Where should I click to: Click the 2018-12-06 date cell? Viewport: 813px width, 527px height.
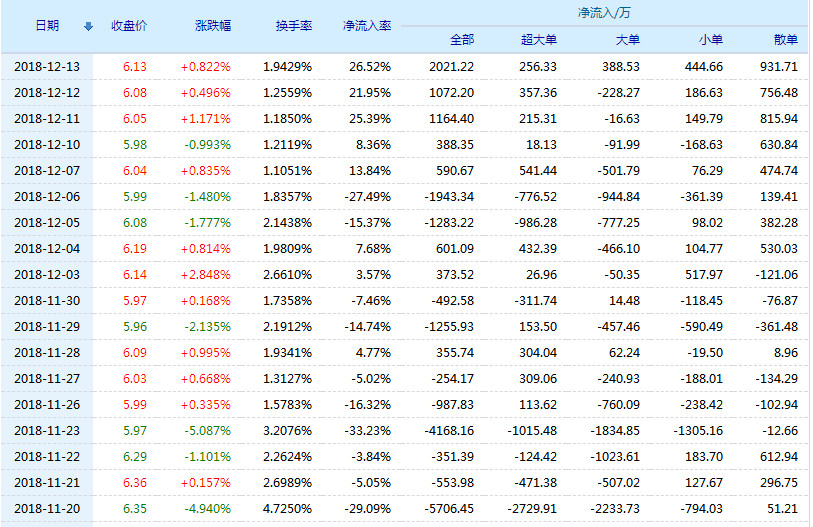(47, 197)
